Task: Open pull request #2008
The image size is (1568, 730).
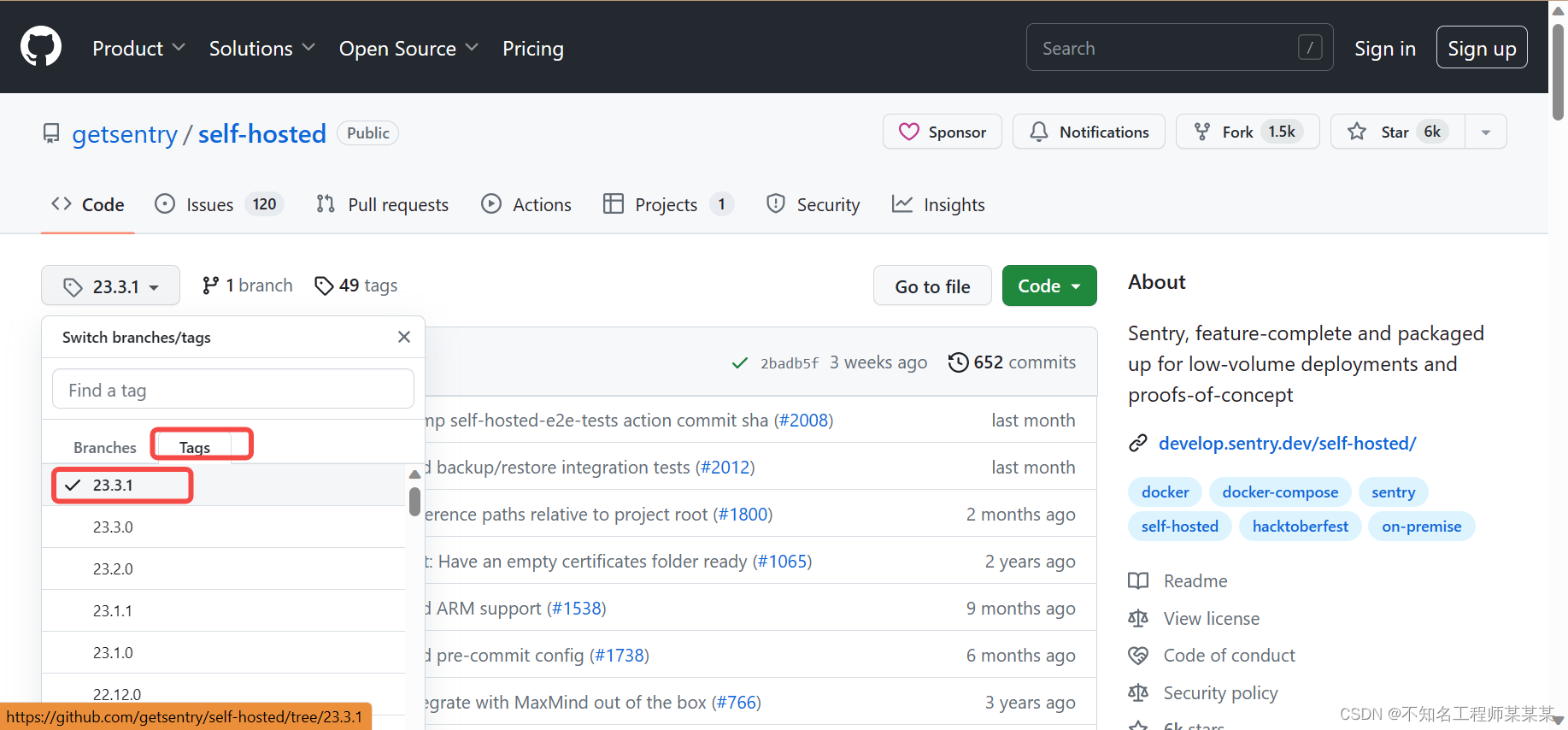Action: pos(803,421)
